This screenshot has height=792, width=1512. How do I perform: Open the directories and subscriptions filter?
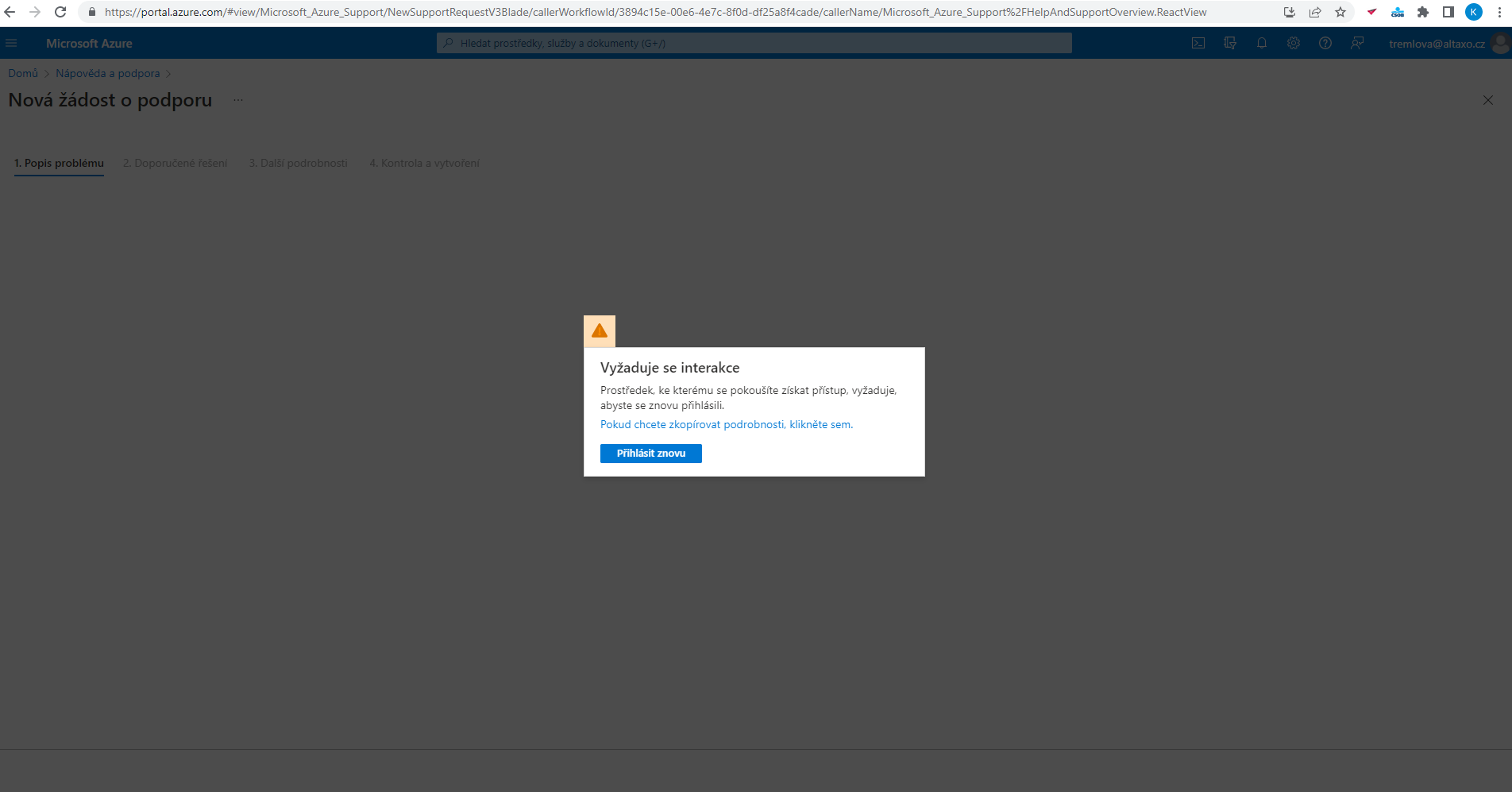point(1230,44)
